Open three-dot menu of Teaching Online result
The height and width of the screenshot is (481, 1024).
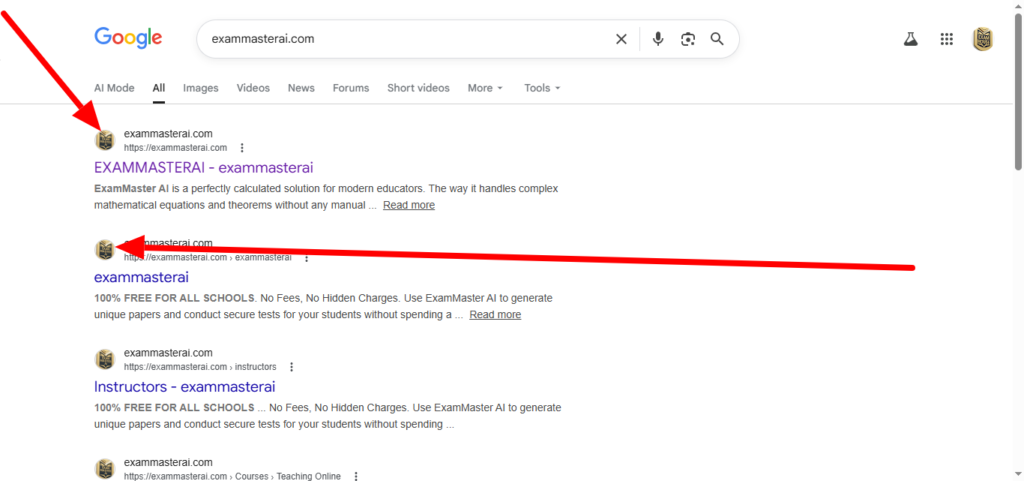click(356, 476)
